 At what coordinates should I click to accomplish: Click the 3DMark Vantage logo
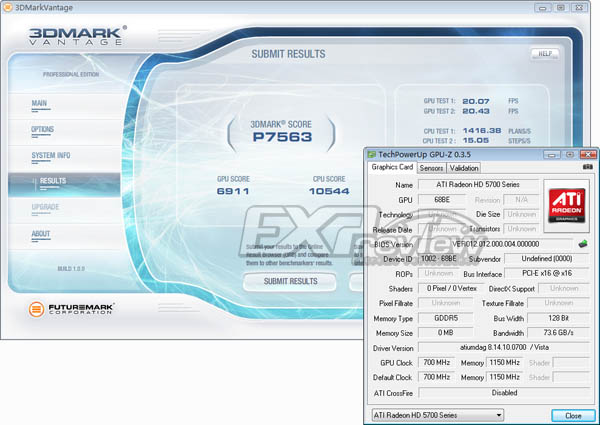(78, 36)
